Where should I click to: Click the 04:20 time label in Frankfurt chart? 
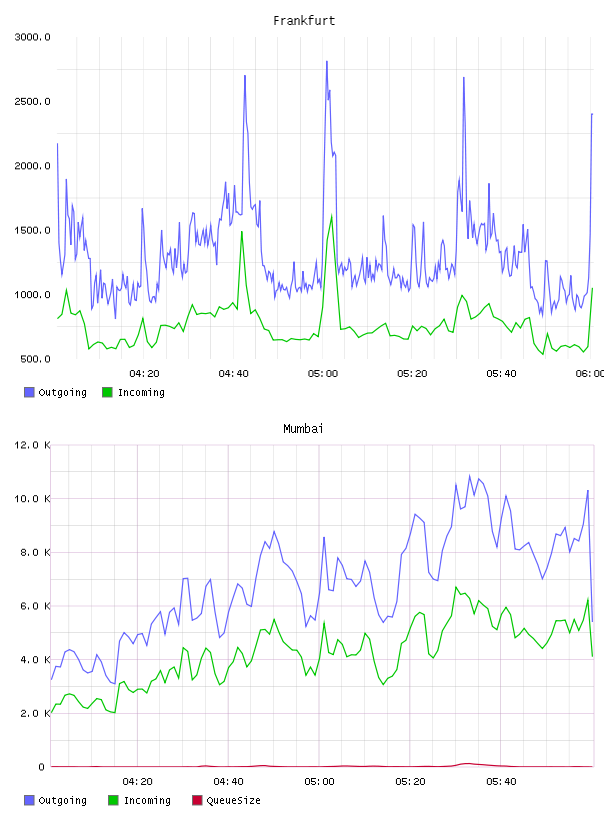144,374
